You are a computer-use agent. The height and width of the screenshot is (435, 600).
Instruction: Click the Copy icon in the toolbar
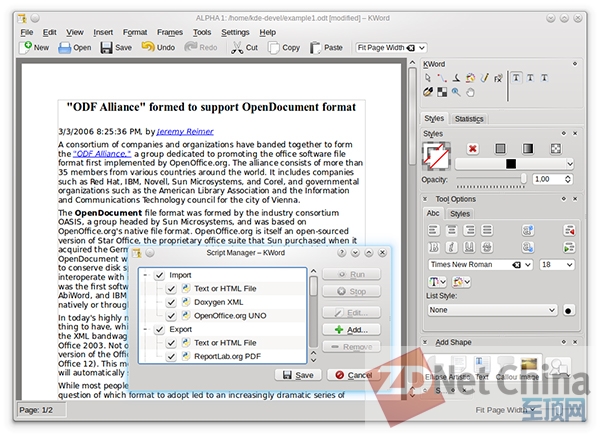coord(274,48)
